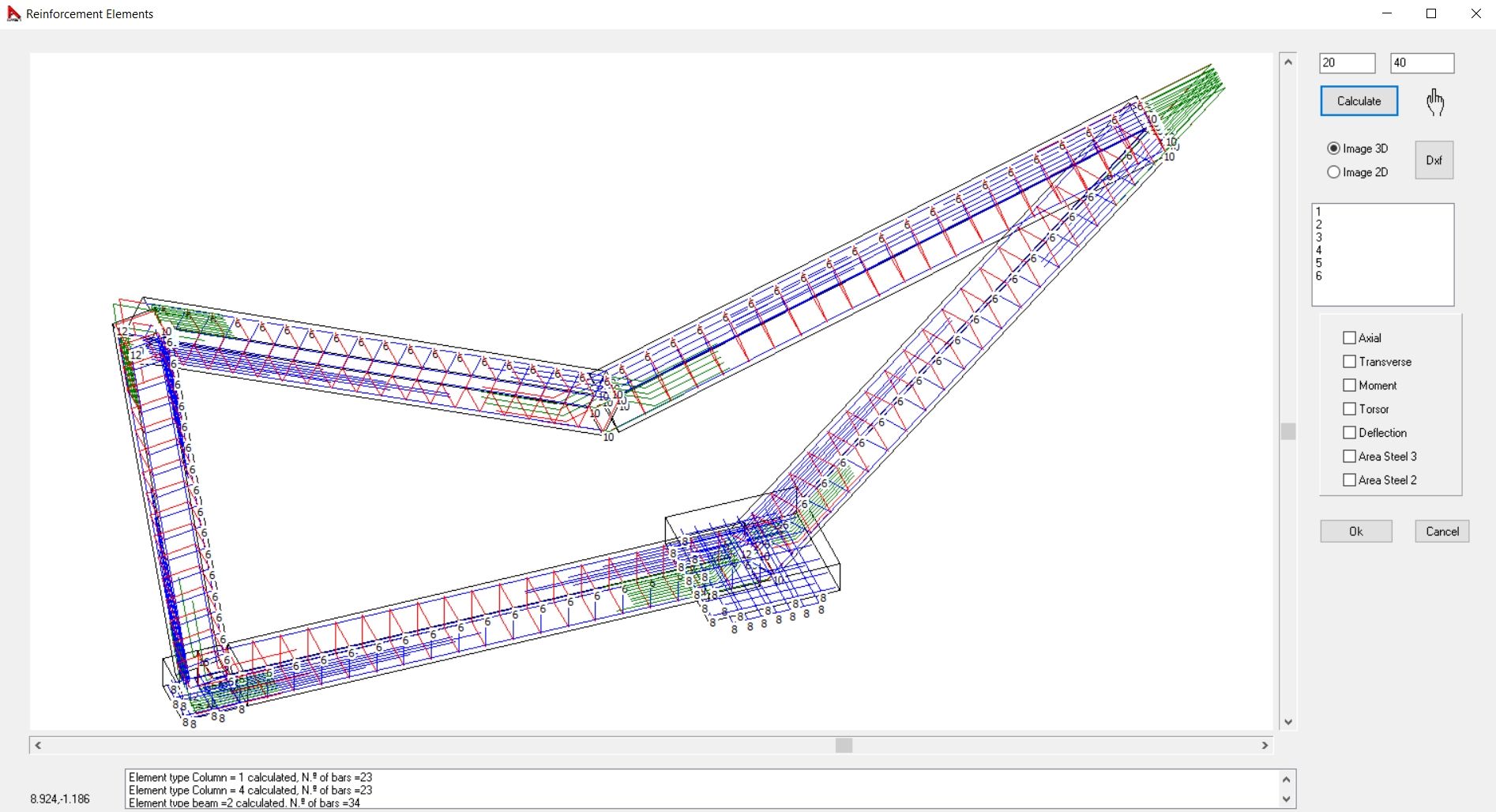Click the Dxf export button
The width and height of the screenshot is (1496, 812).
pos(1434,160)
